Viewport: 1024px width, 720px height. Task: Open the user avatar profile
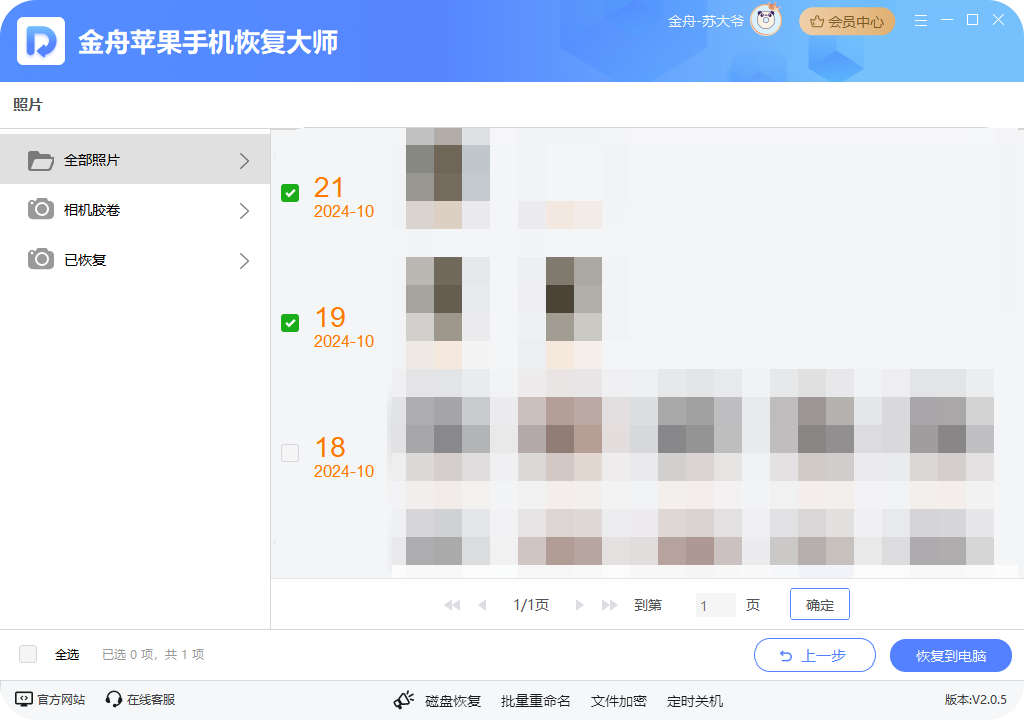pos(766,21)
